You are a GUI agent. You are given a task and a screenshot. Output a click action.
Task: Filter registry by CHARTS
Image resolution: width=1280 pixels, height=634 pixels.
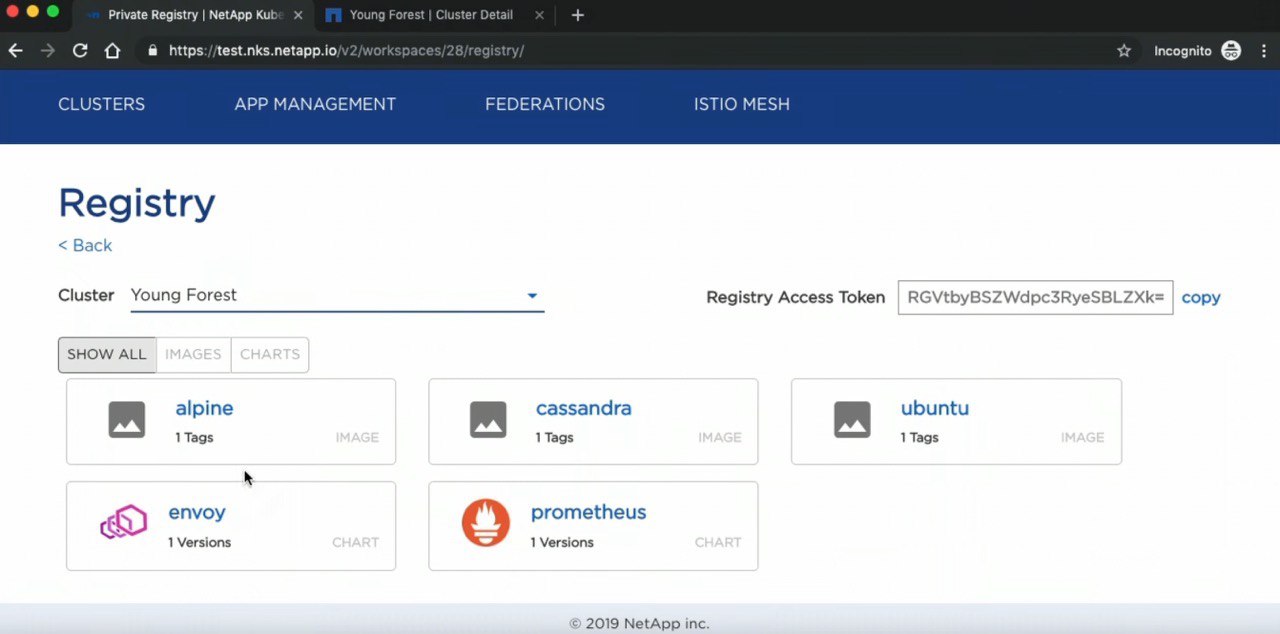click(x=270, y=354)
